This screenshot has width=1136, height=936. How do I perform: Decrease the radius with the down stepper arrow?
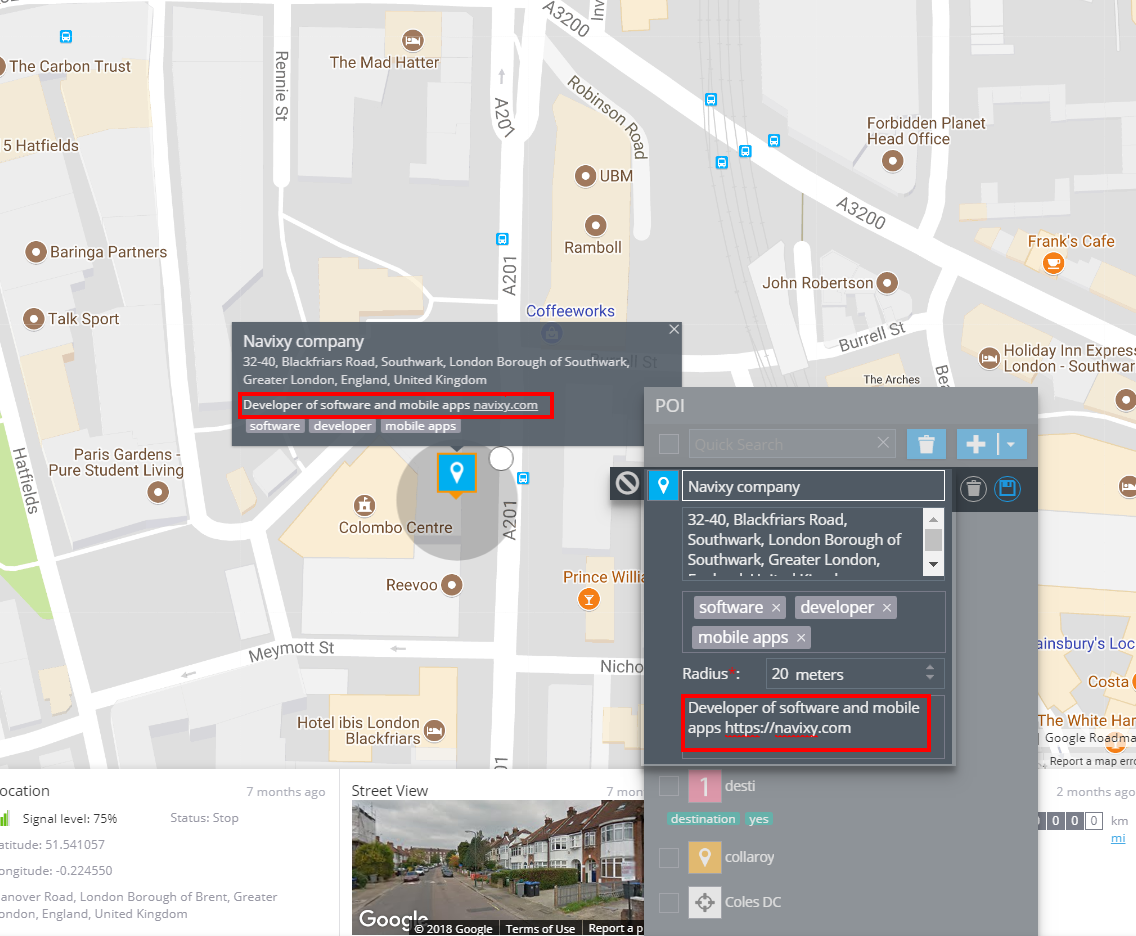tap(930, 679)
